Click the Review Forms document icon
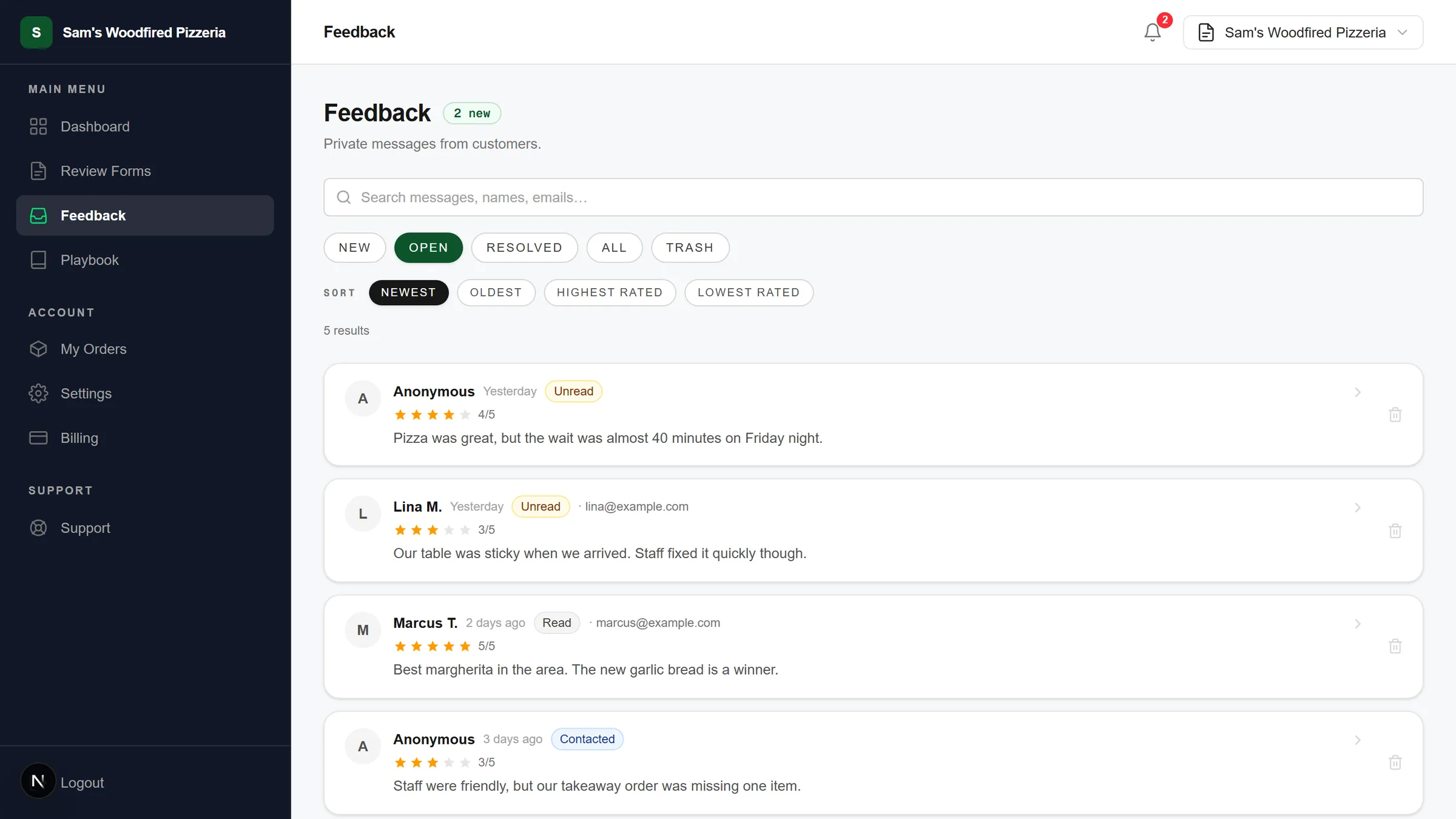This screenshot has width=1456, height=819. click(38, 171)
